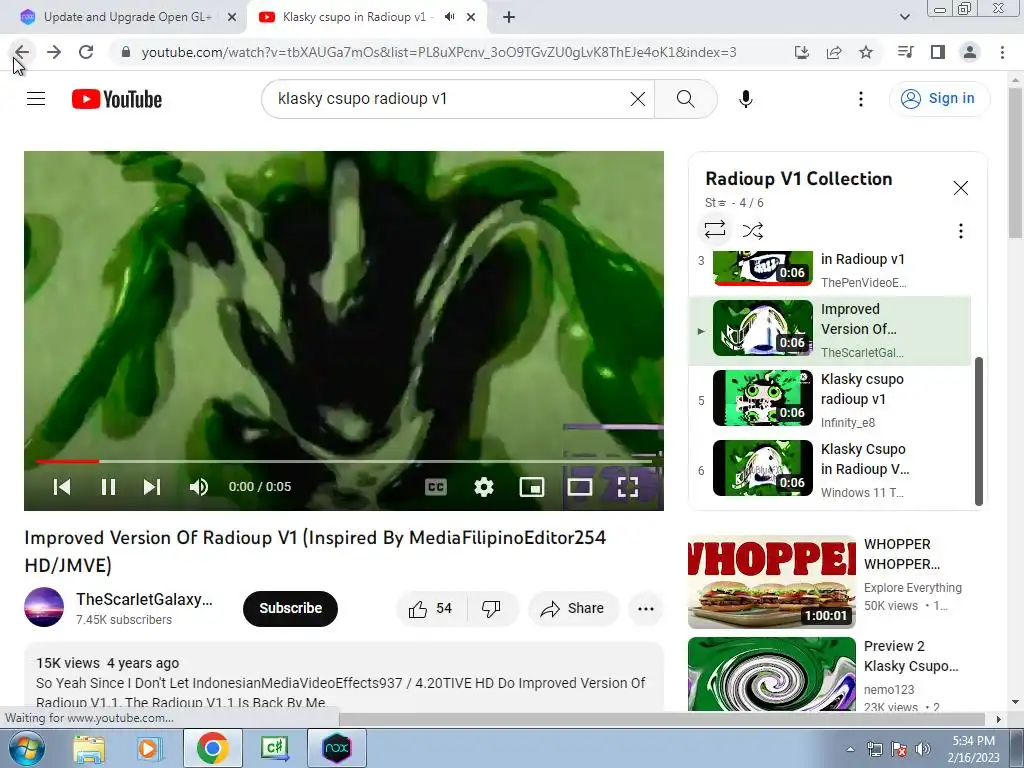Click the Sign in button
This screenshot has width=1024, height=768.
pyautogui.click(x=939, y=99)
